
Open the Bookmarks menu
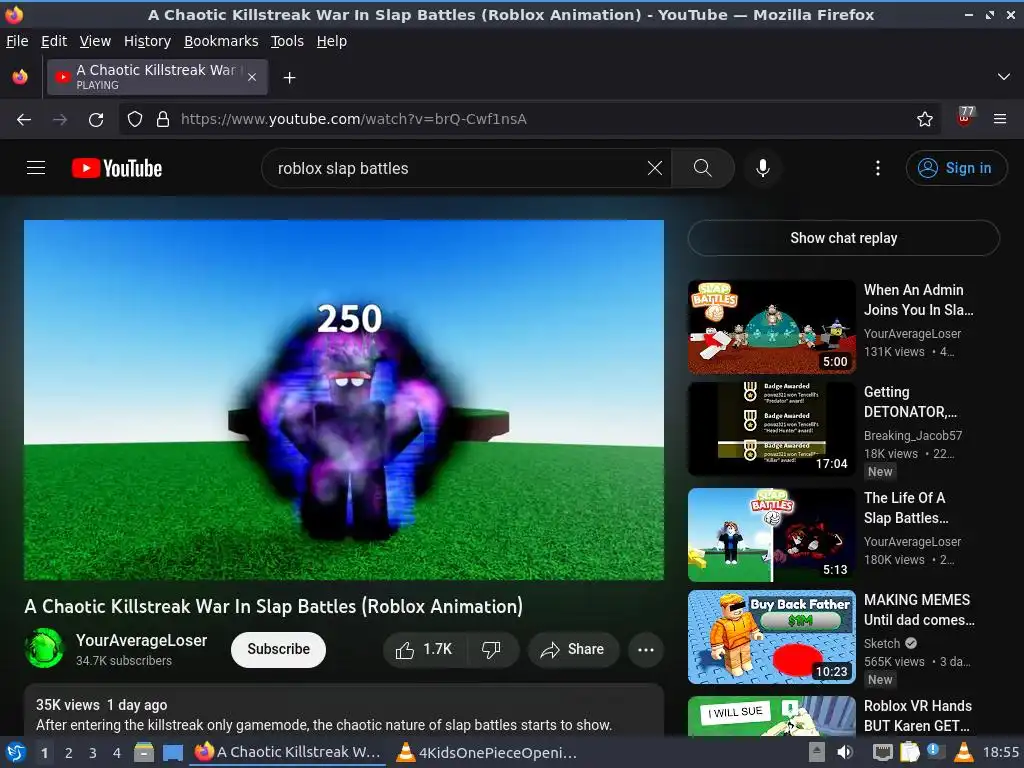(x=221, y=41)
